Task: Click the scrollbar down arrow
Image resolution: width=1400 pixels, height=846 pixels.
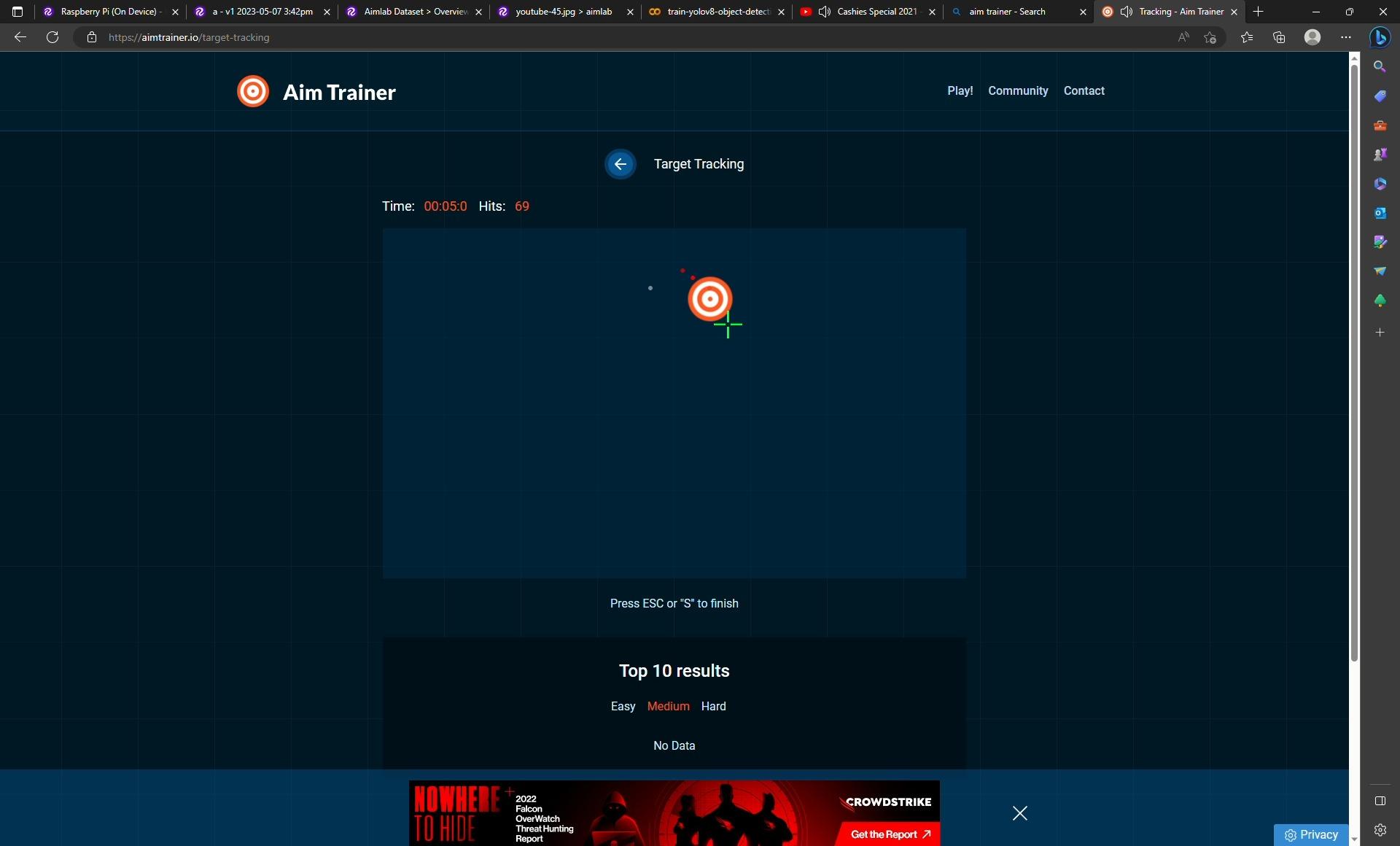Action: click(1354, 839)
